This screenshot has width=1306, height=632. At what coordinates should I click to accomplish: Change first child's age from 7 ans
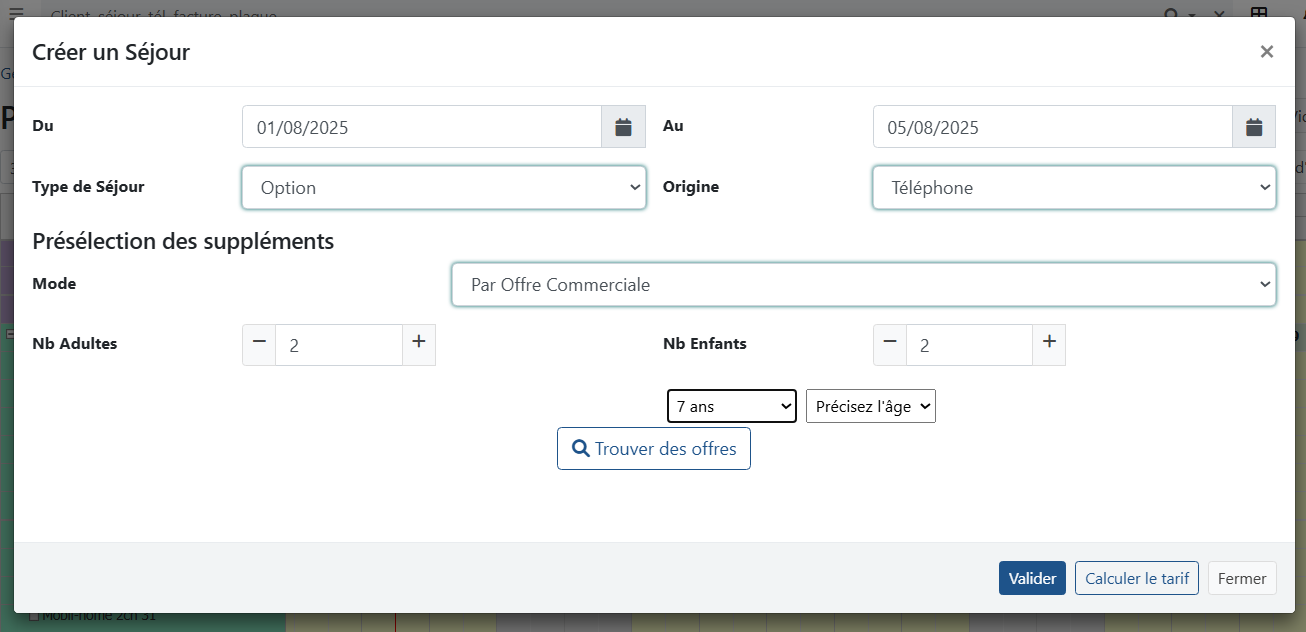pyautogui.click(x=731, y=407)
